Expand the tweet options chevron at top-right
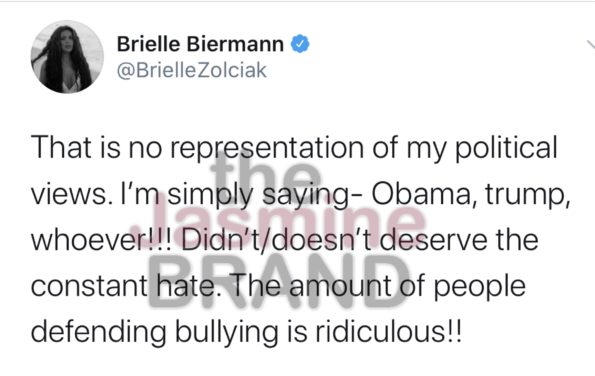The width and height of the screenshot is (595, 376). [x=590, y=45]
